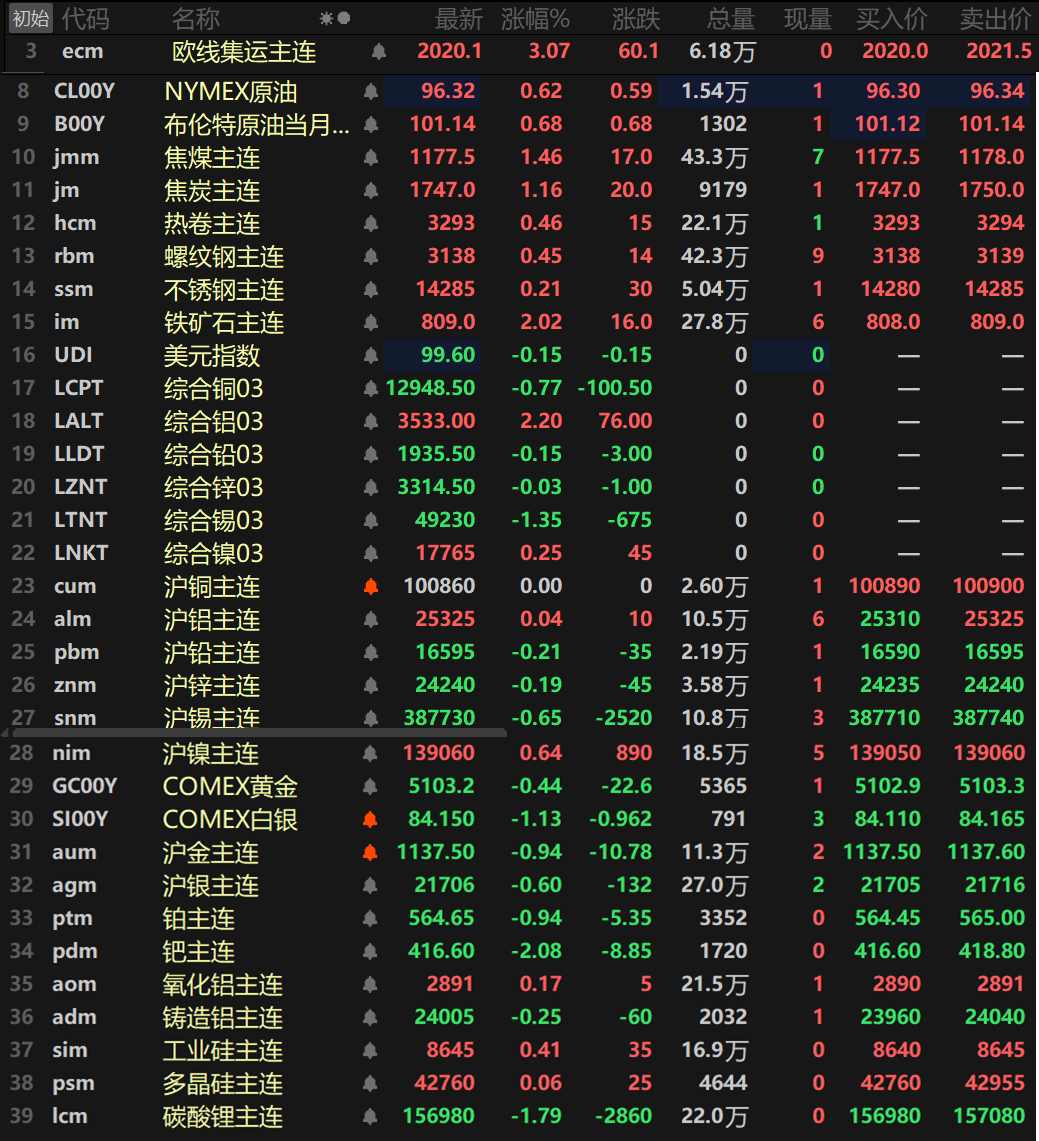Click the 2.20 change percent for 综合铝03
Image resolution: width=1039 pixels, height=1141 pixels.
click(x=541, y=421)
